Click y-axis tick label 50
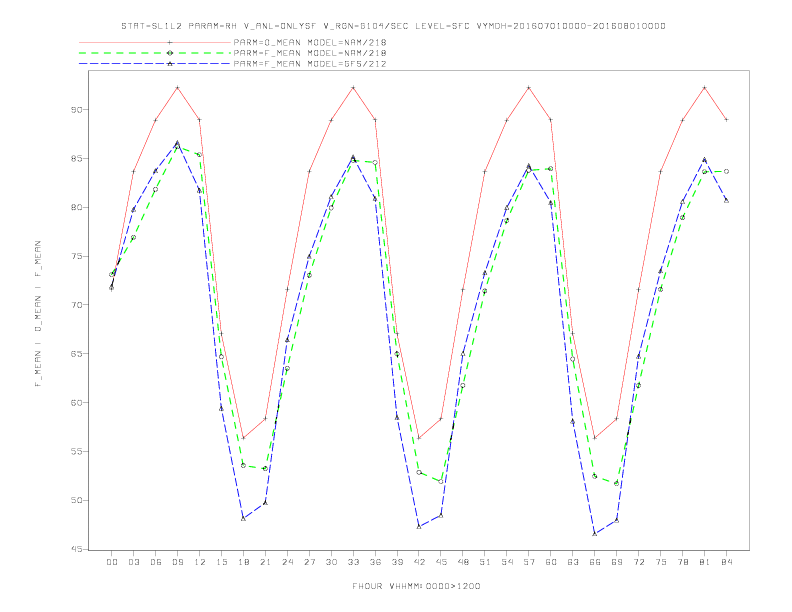Image resolution: width=792 pixels, height=612 pixels. (76, 500)
